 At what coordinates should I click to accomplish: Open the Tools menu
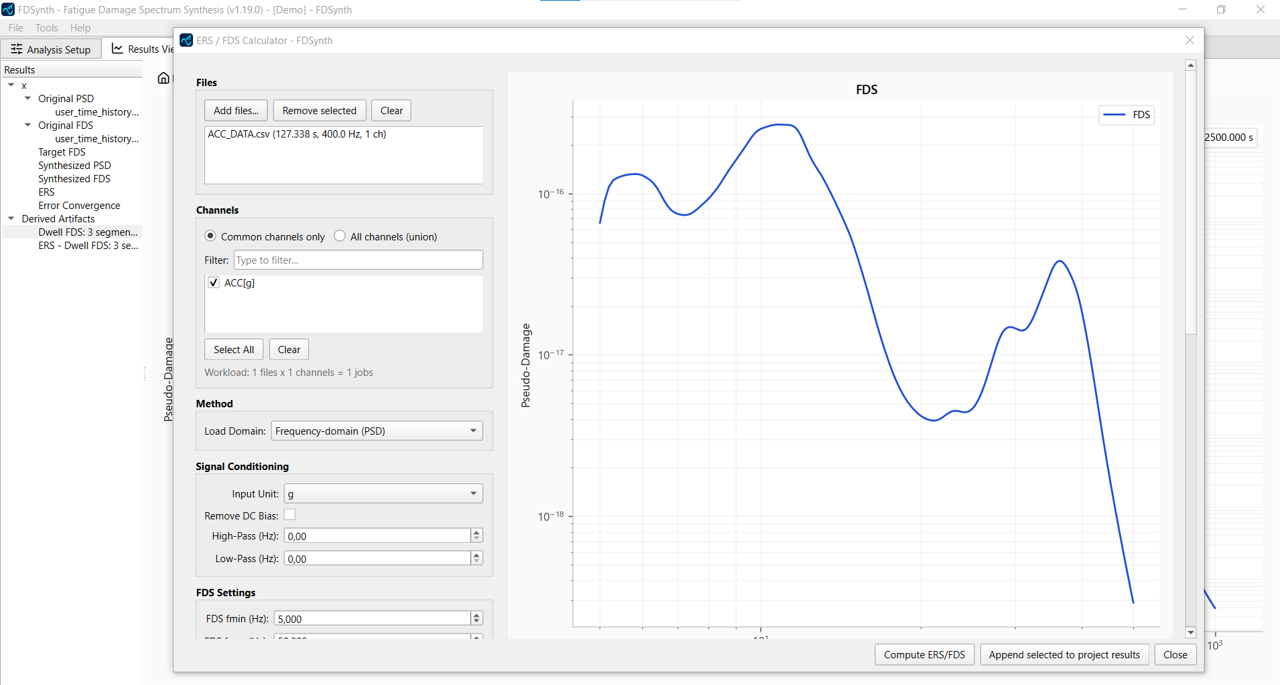point(46,27)
